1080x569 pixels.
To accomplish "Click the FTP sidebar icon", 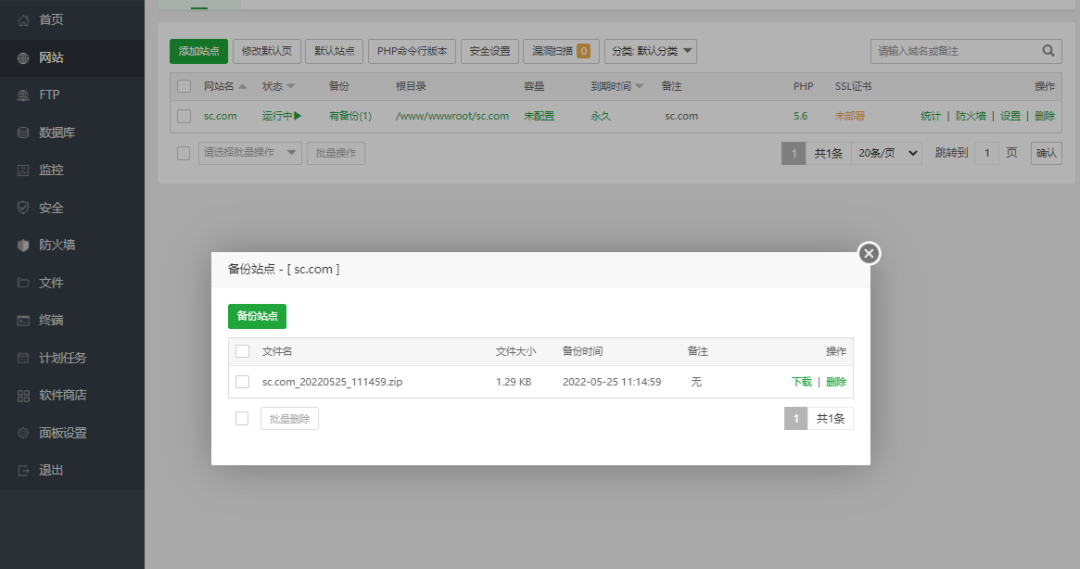I will 23,95.
